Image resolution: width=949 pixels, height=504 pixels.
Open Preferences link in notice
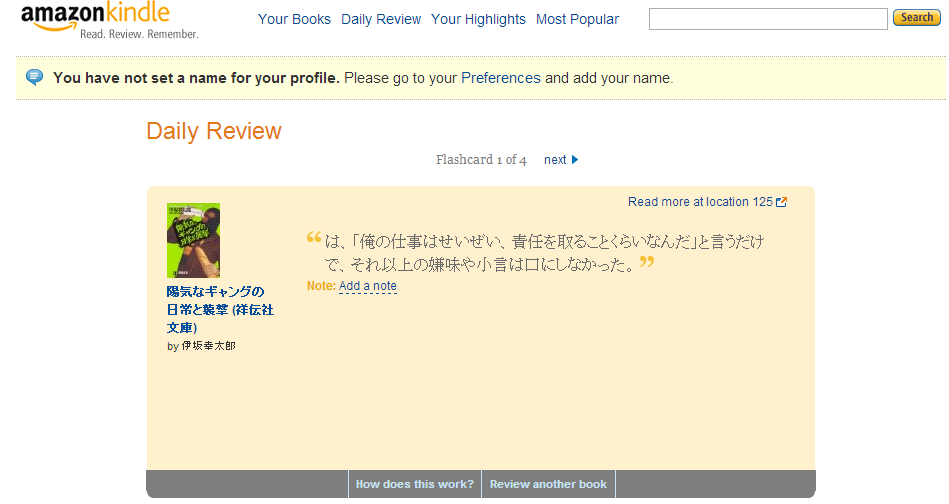(501, 78)
